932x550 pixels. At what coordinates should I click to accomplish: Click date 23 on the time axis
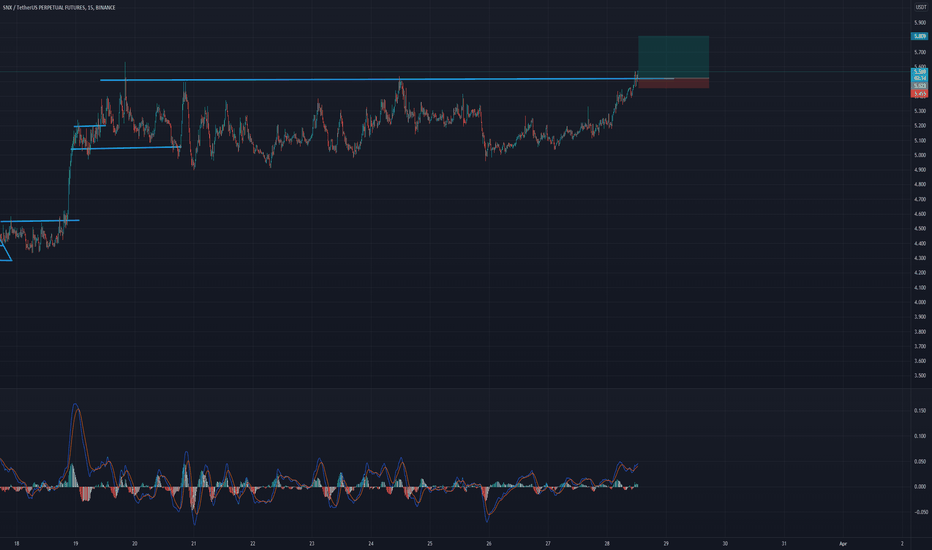coord(311,543)
